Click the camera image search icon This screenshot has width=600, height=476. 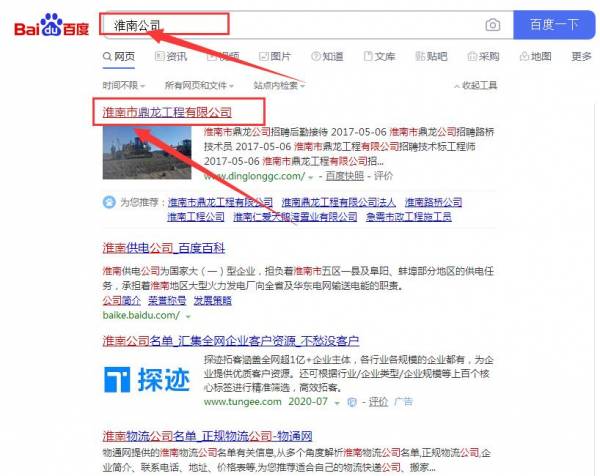point(492,25)
